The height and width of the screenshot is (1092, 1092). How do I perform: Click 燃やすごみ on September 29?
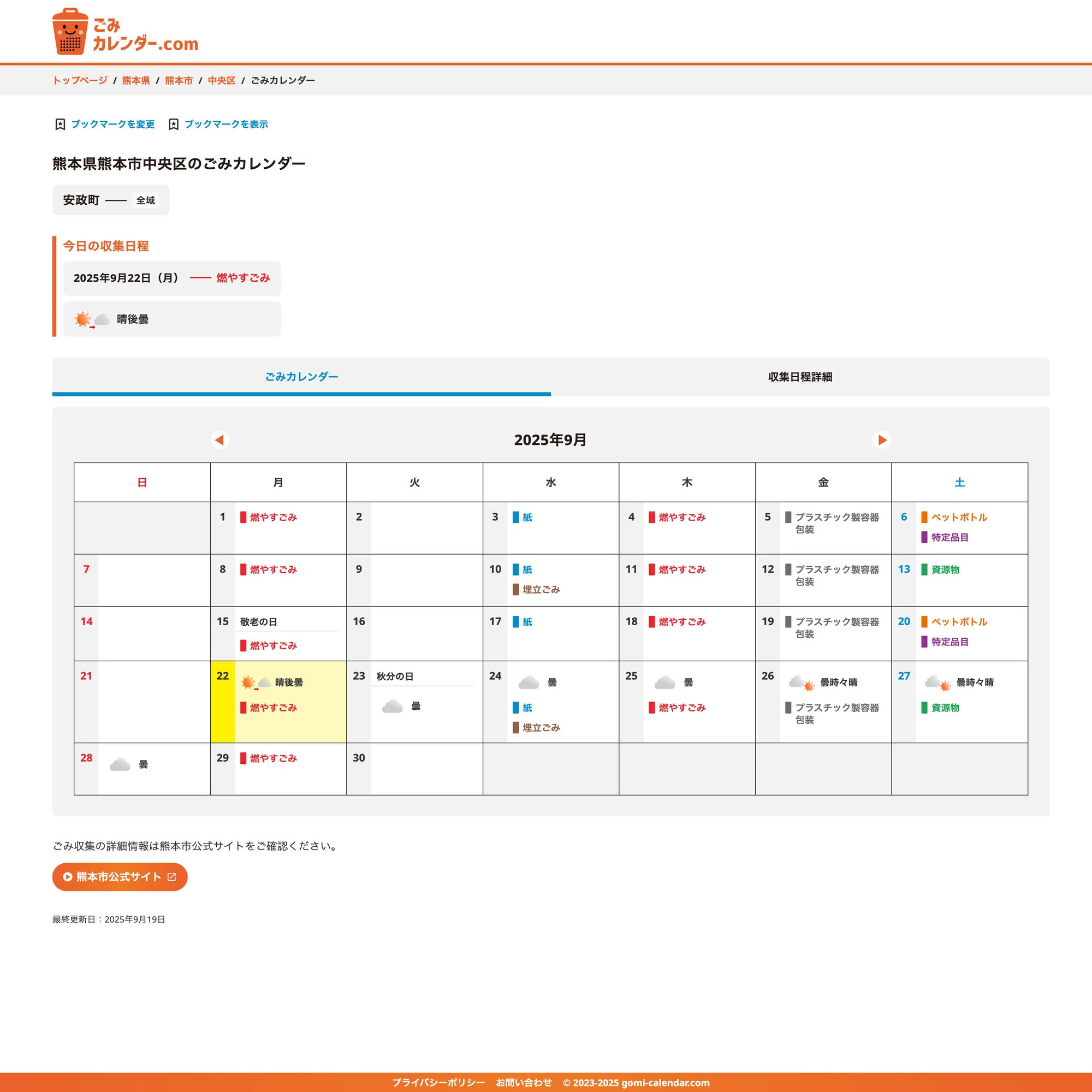point(273,758)
